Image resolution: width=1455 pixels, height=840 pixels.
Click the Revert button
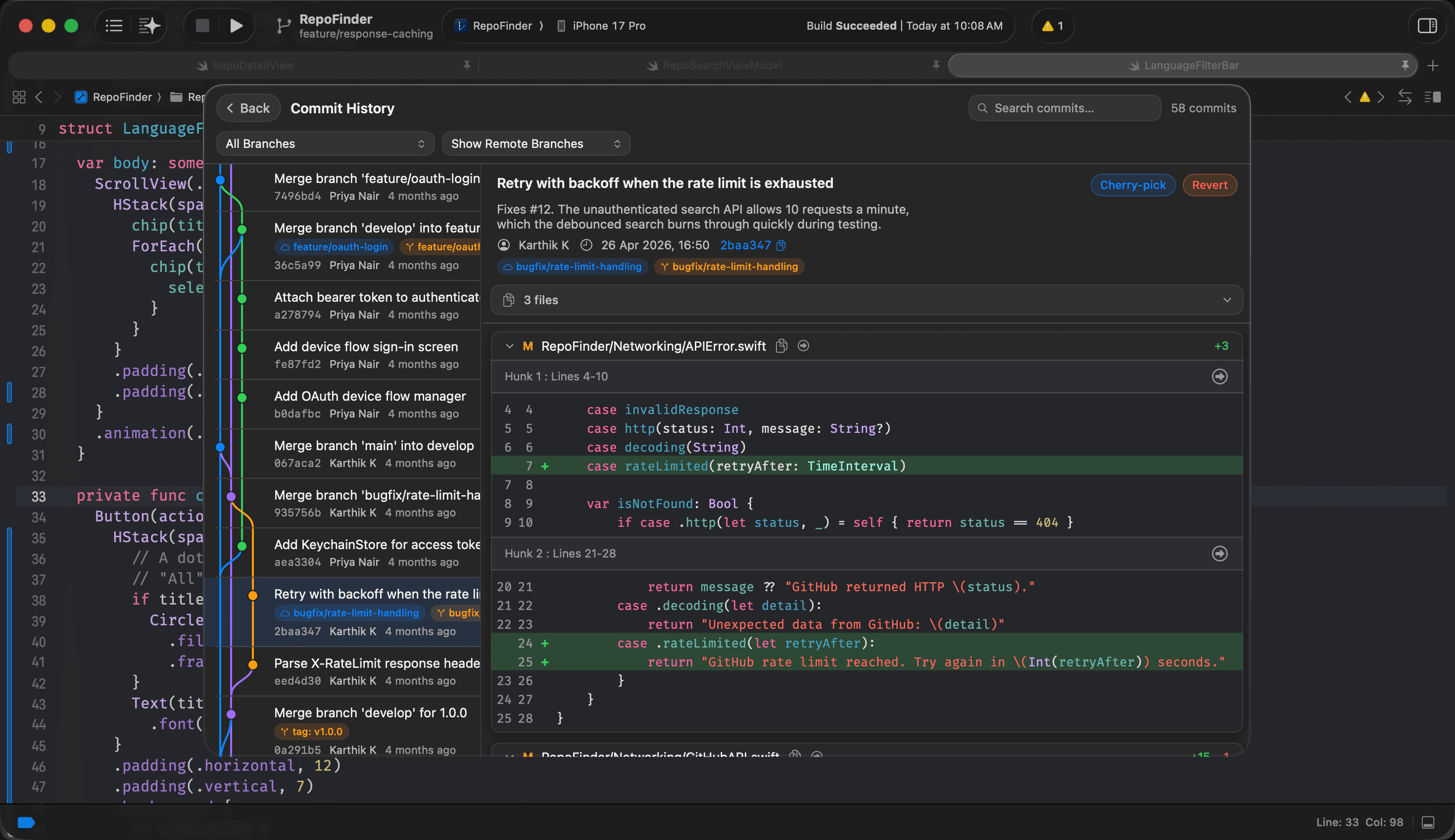pos(1210,185)
